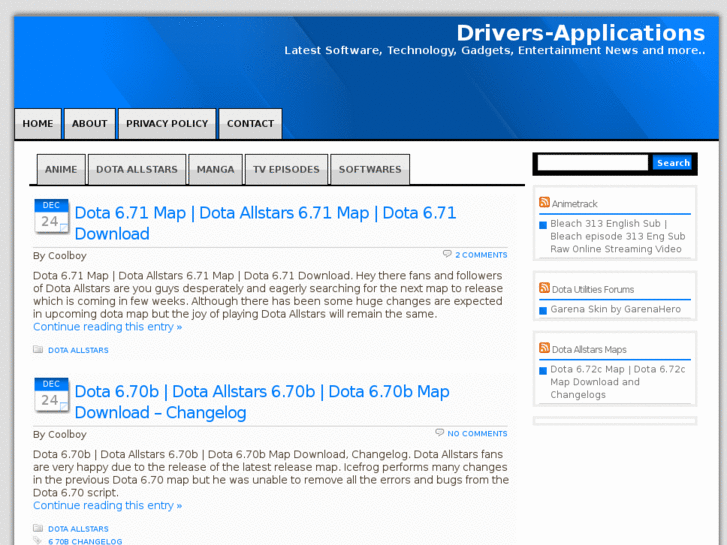Open the Dota Utilities Forums feed heading

tap(593, 289)
